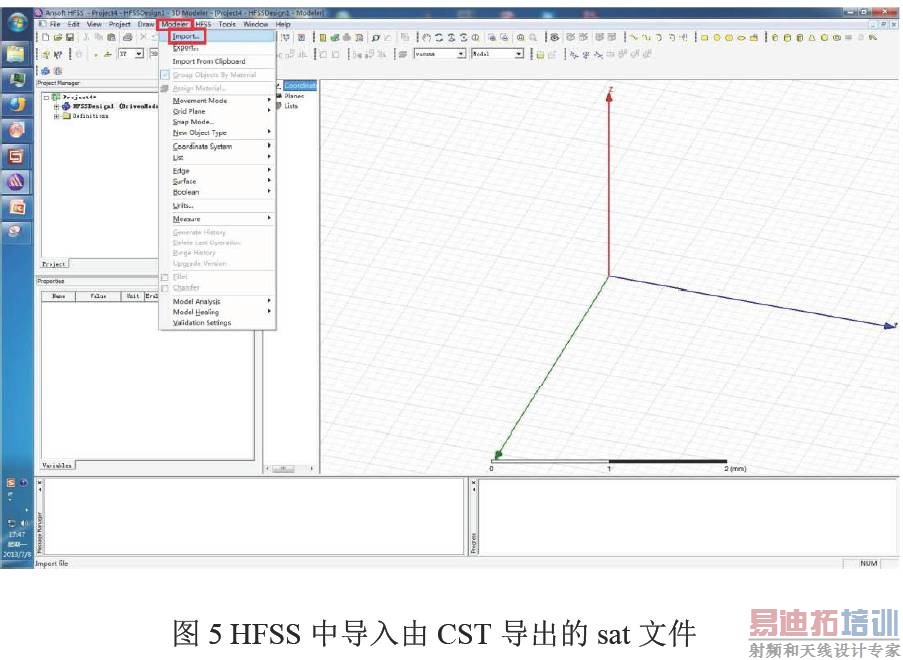This screenshot has height=660, width=903.
Task: Open the Draw menu
Action: click(x=146, y=24)
